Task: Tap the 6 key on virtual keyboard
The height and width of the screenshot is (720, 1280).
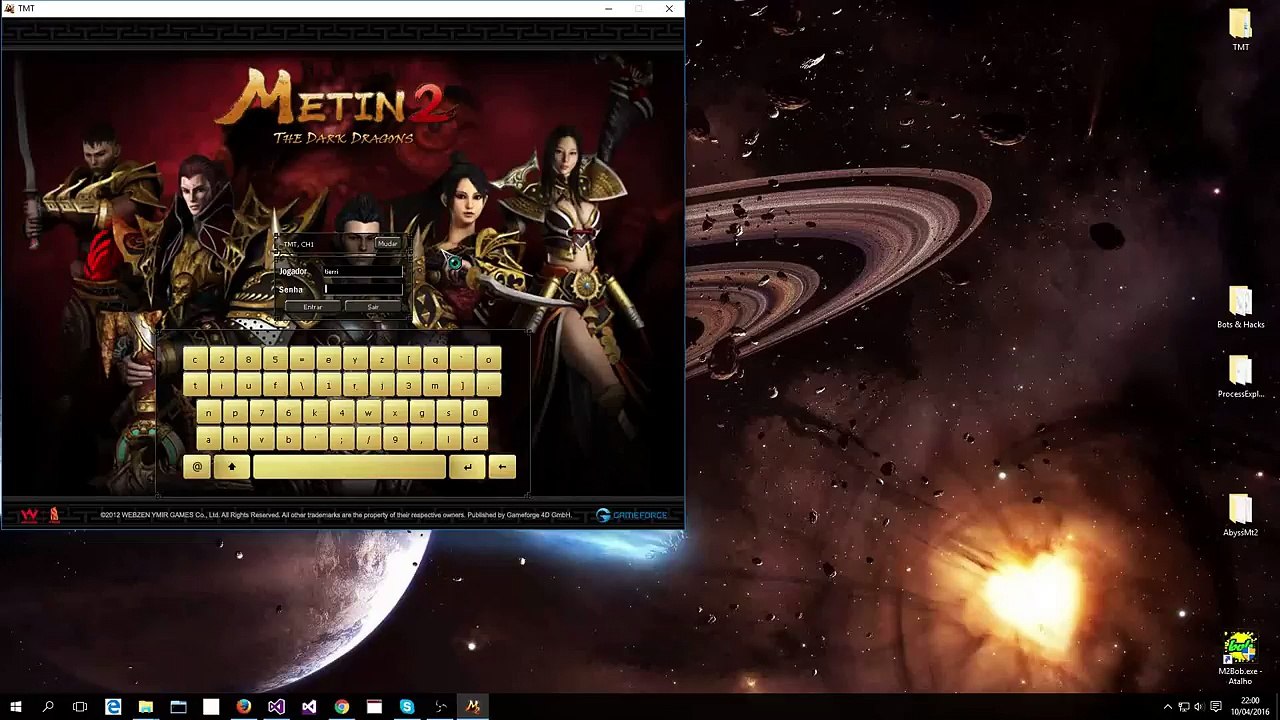Action: point(288,413)
